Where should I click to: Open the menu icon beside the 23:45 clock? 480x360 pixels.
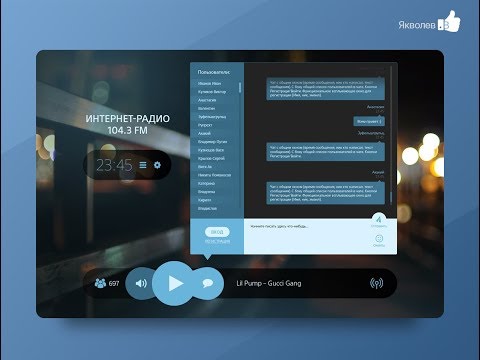pos(143,165)
